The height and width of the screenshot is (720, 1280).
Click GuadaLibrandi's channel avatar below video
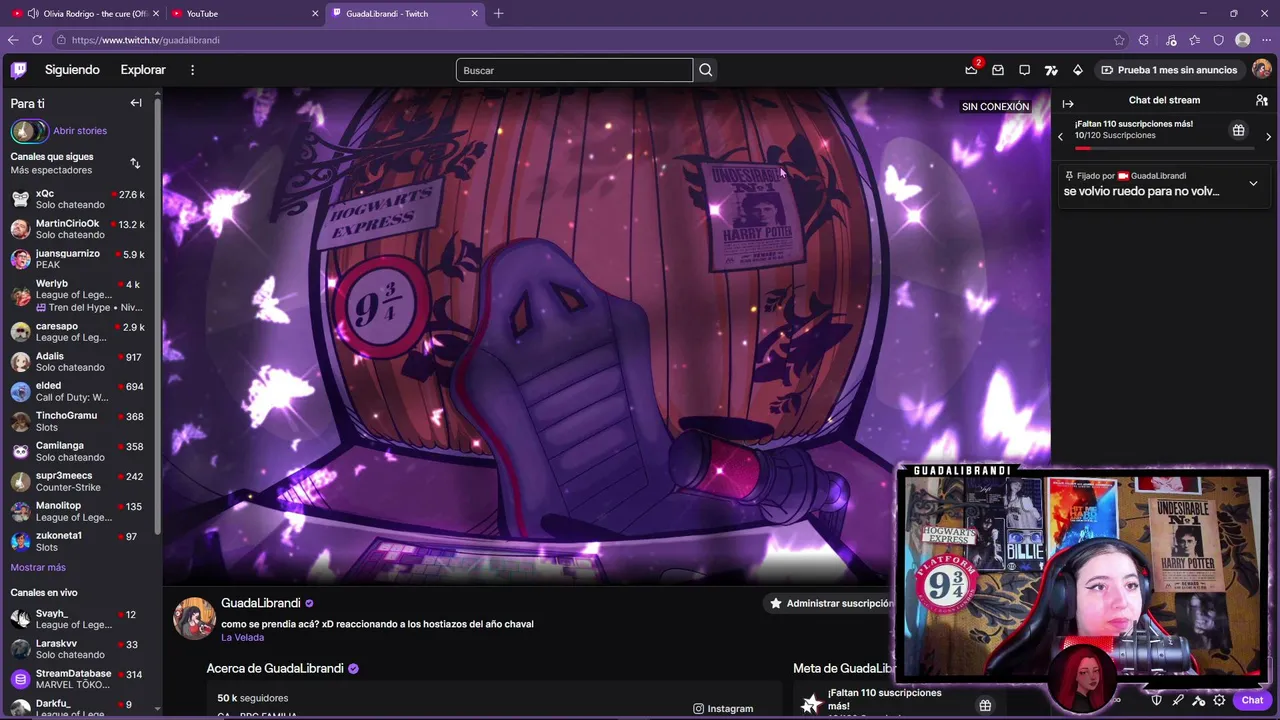pos(194,618)
